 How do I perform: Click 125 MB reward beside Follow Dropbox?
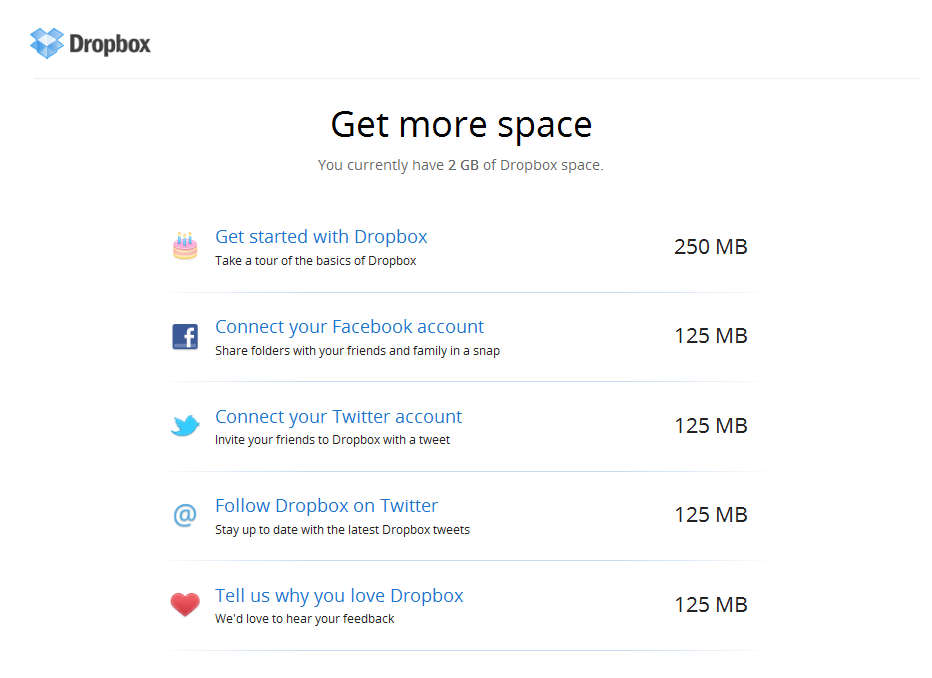pyautogui.click(x=710, y=515)
